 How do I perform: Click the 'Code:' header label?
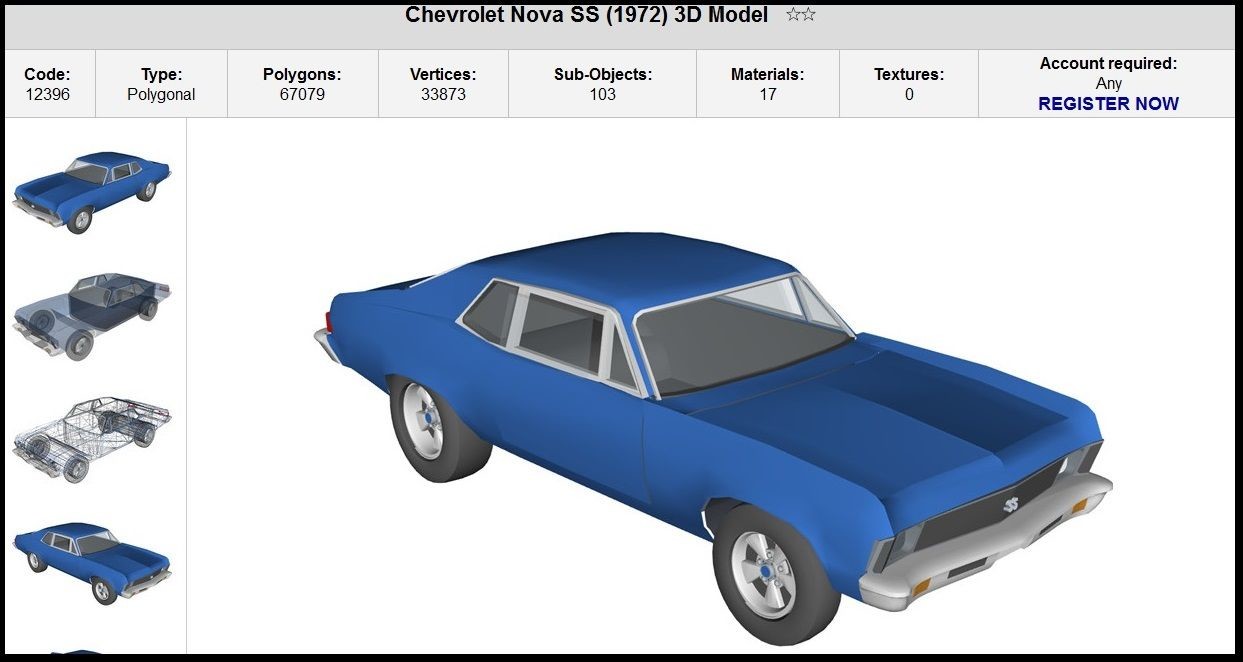click(x=47, y=74)
